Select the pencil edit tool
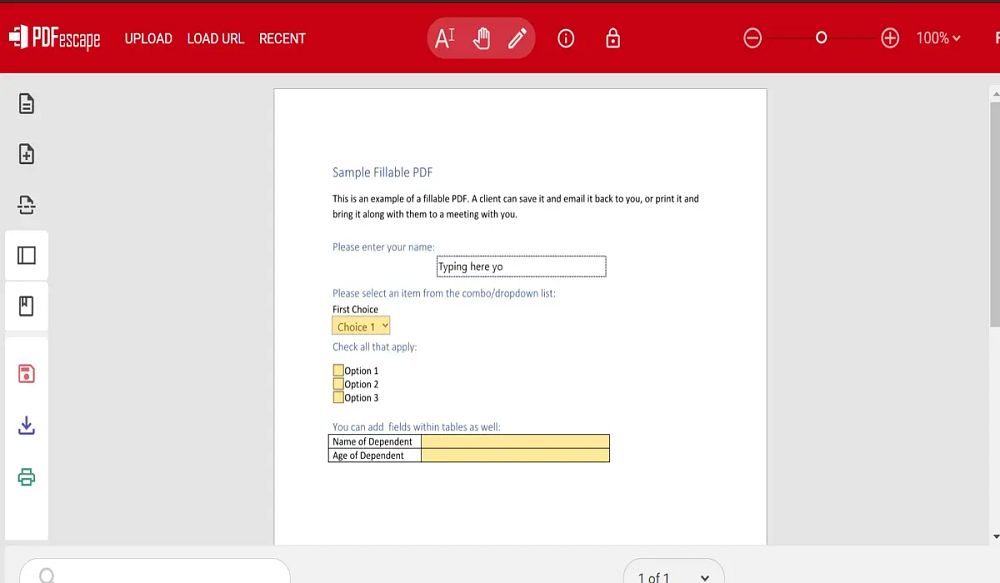 (517, 38)
